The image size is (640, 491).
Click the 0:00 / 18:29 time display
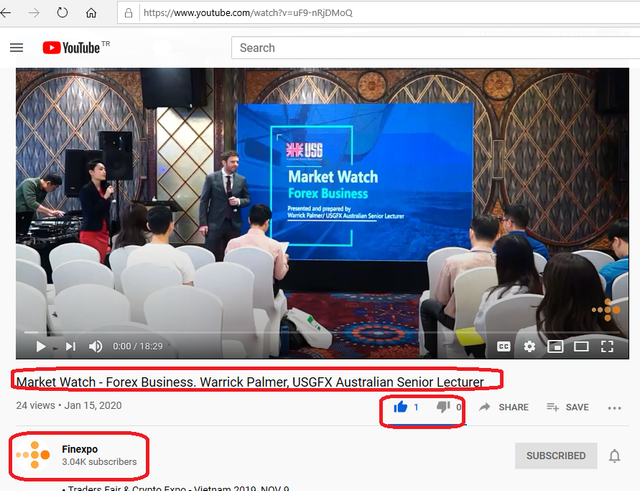[138, 346]
